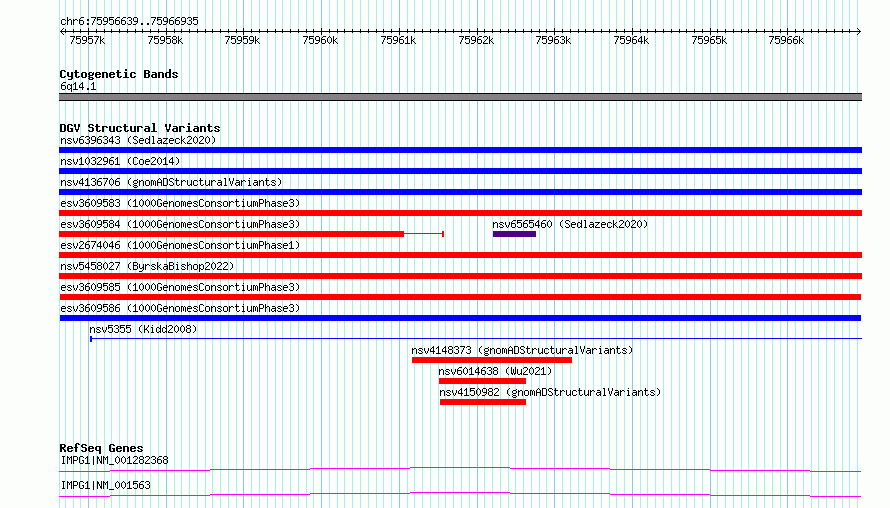The width and height of the screenshot is (890, 508).
Task: Click the thin blue line under nsv5355
Action: [476, 339]
